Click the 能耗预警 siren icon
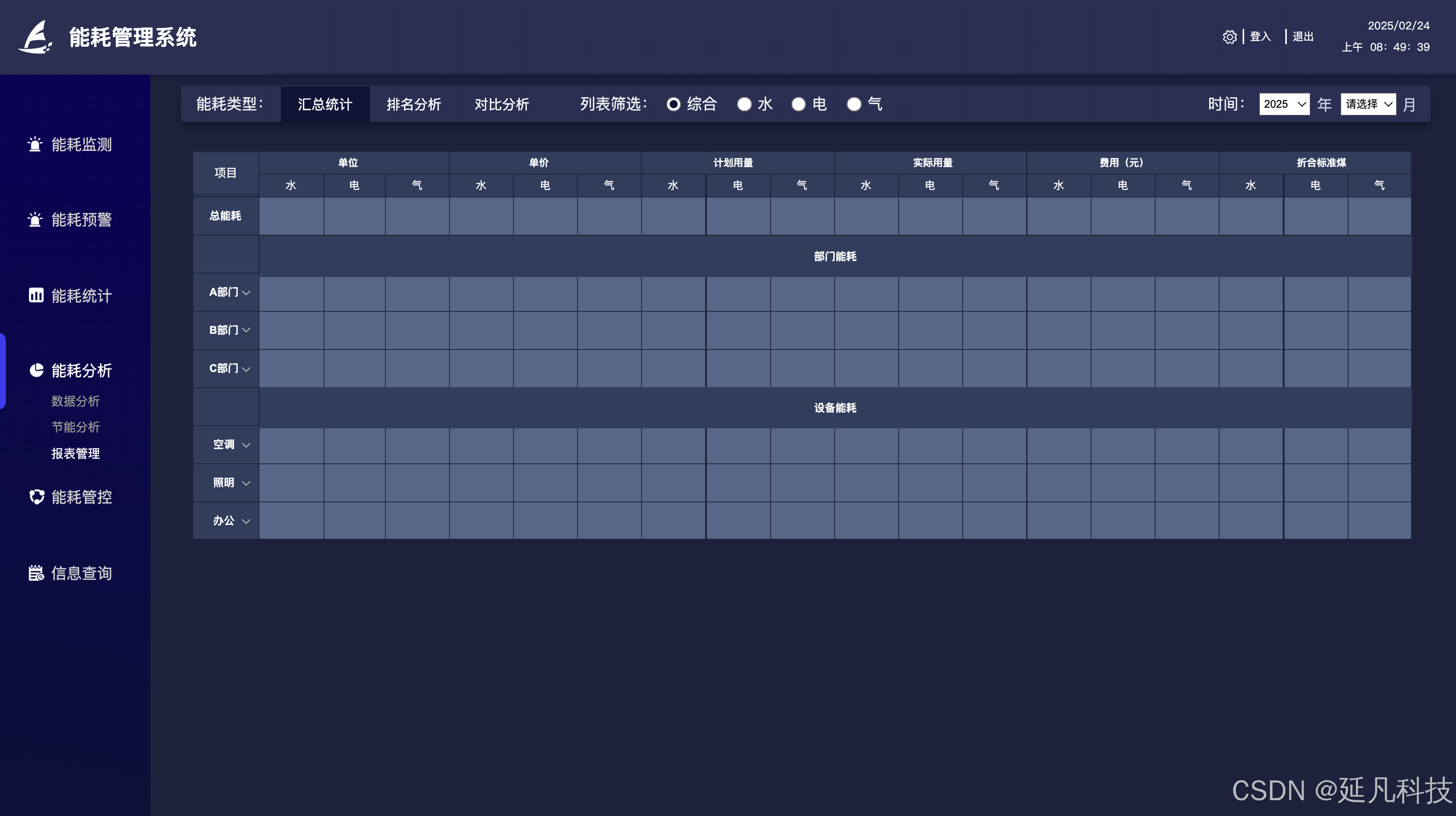The image size is (1456, 816). coord(35,219)
